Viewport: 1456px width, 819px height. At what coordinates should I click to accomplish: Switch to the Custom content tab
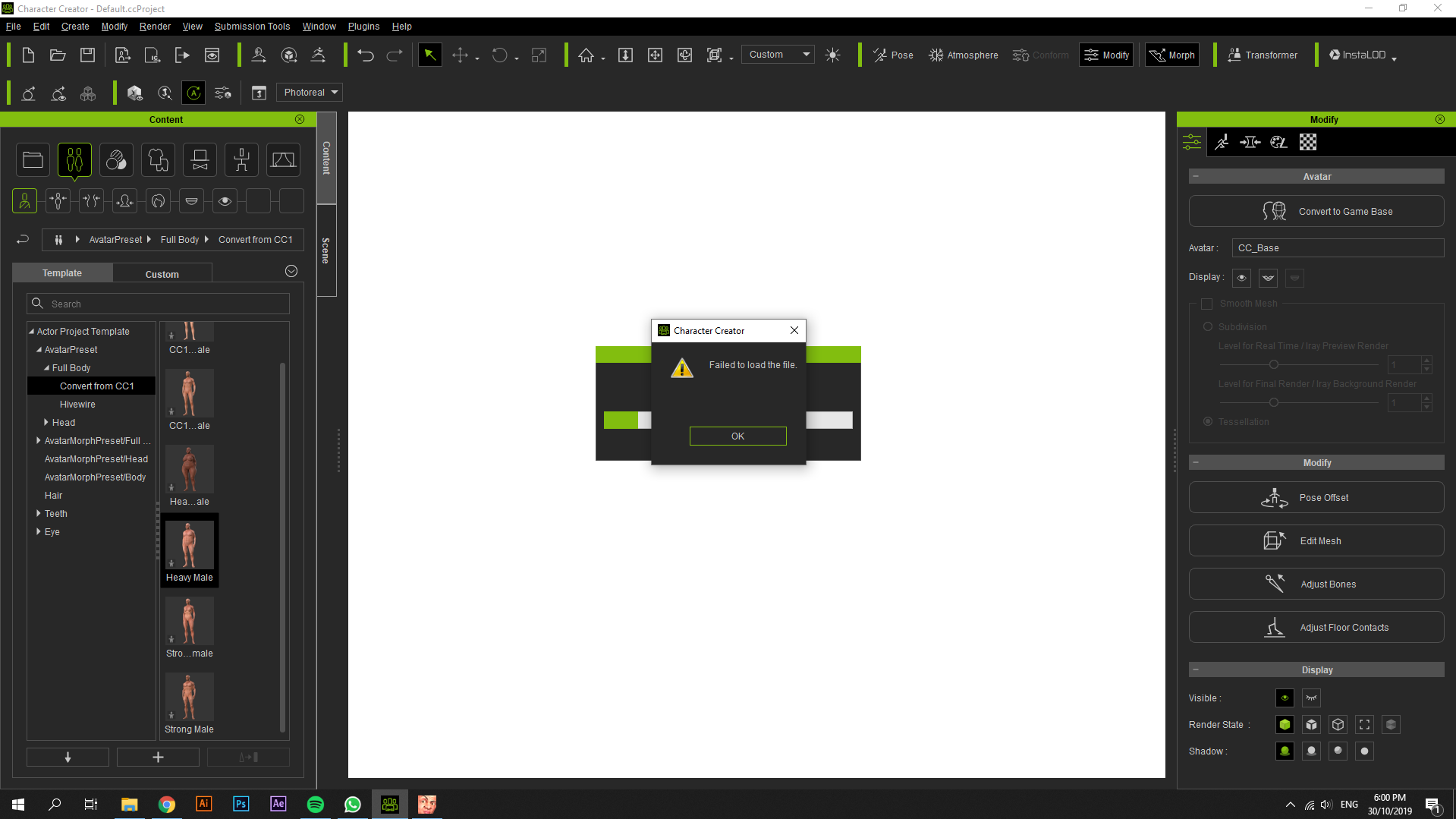click(162, 274)
